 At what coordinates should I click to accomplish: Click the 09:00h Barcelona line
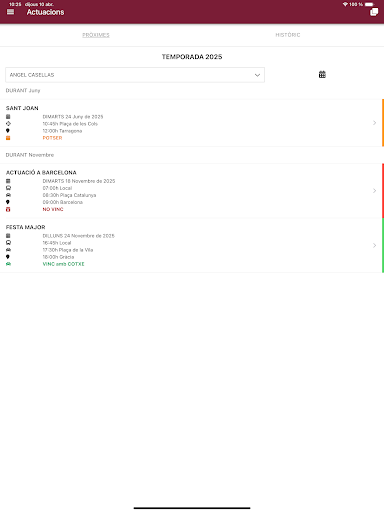click(63, 202)
